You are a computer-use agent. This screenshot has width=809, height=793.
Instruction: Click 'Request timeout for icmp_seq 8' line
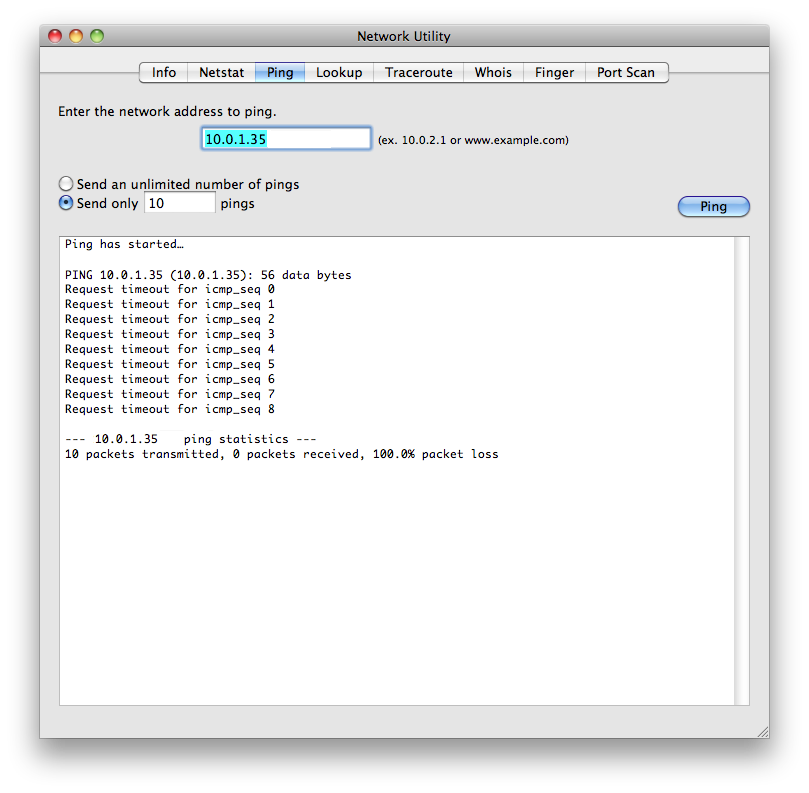click(x=170, y=409)
